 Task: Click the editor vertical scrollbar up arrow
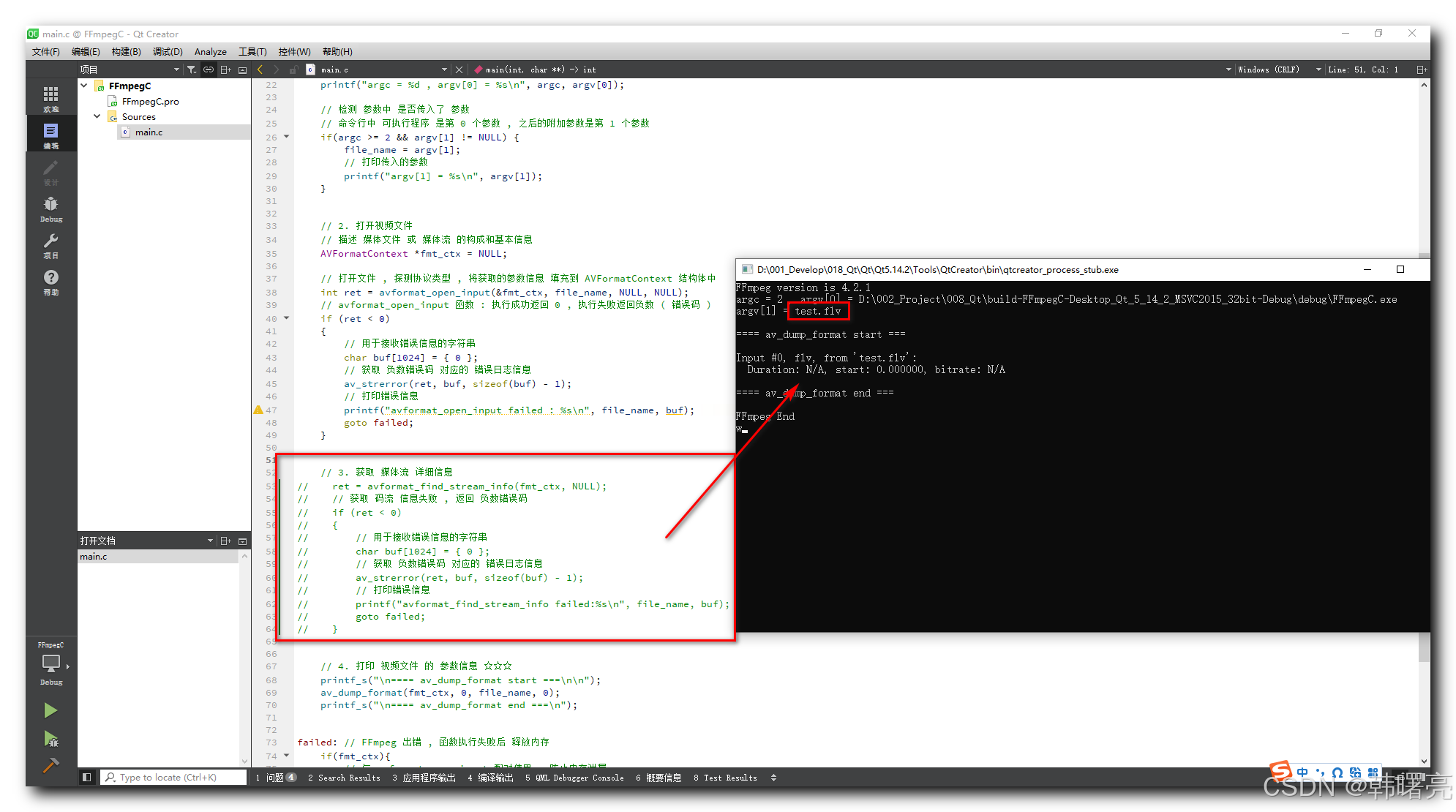[1424, 85]
